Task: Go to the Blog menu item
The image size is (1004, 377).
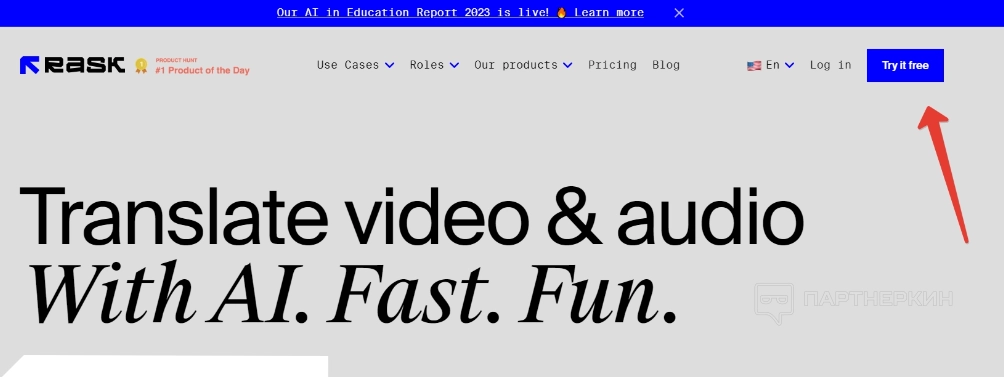Action: click(666, 65)
